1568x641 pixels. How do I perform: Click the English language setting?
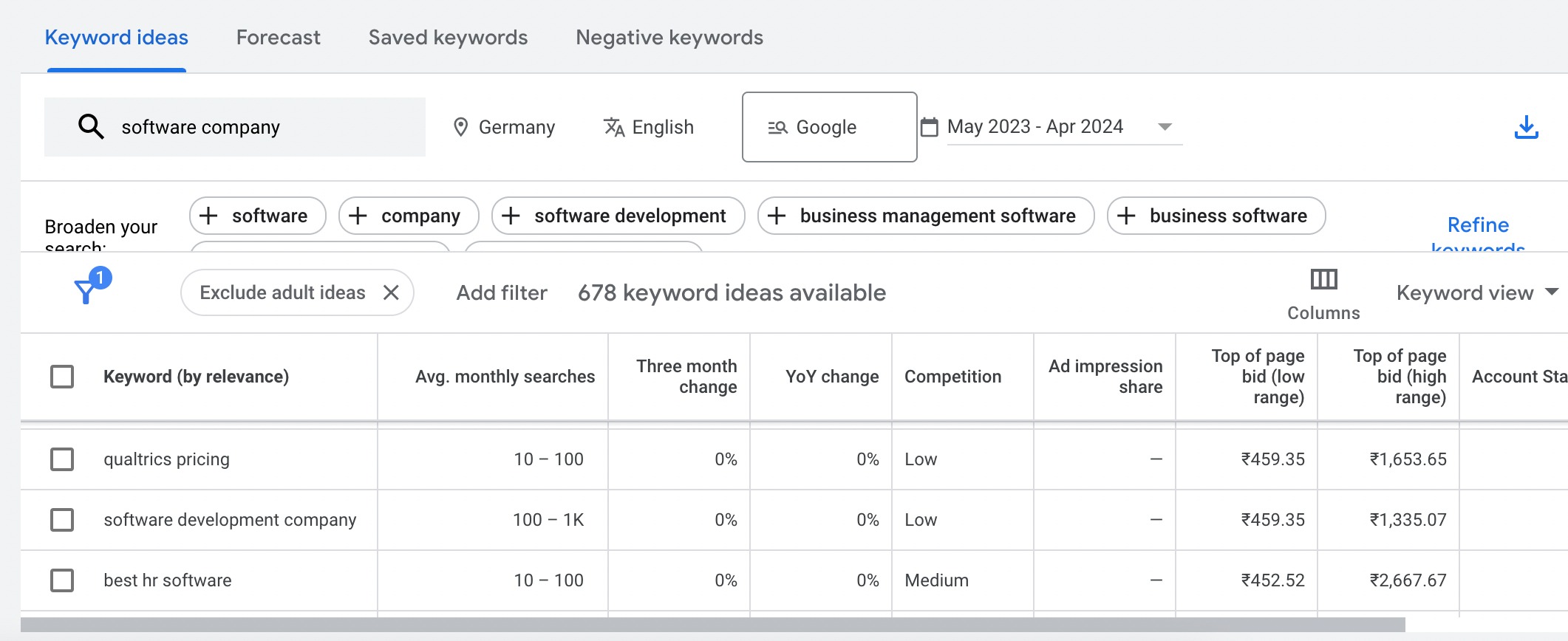[x=649, y=127]
